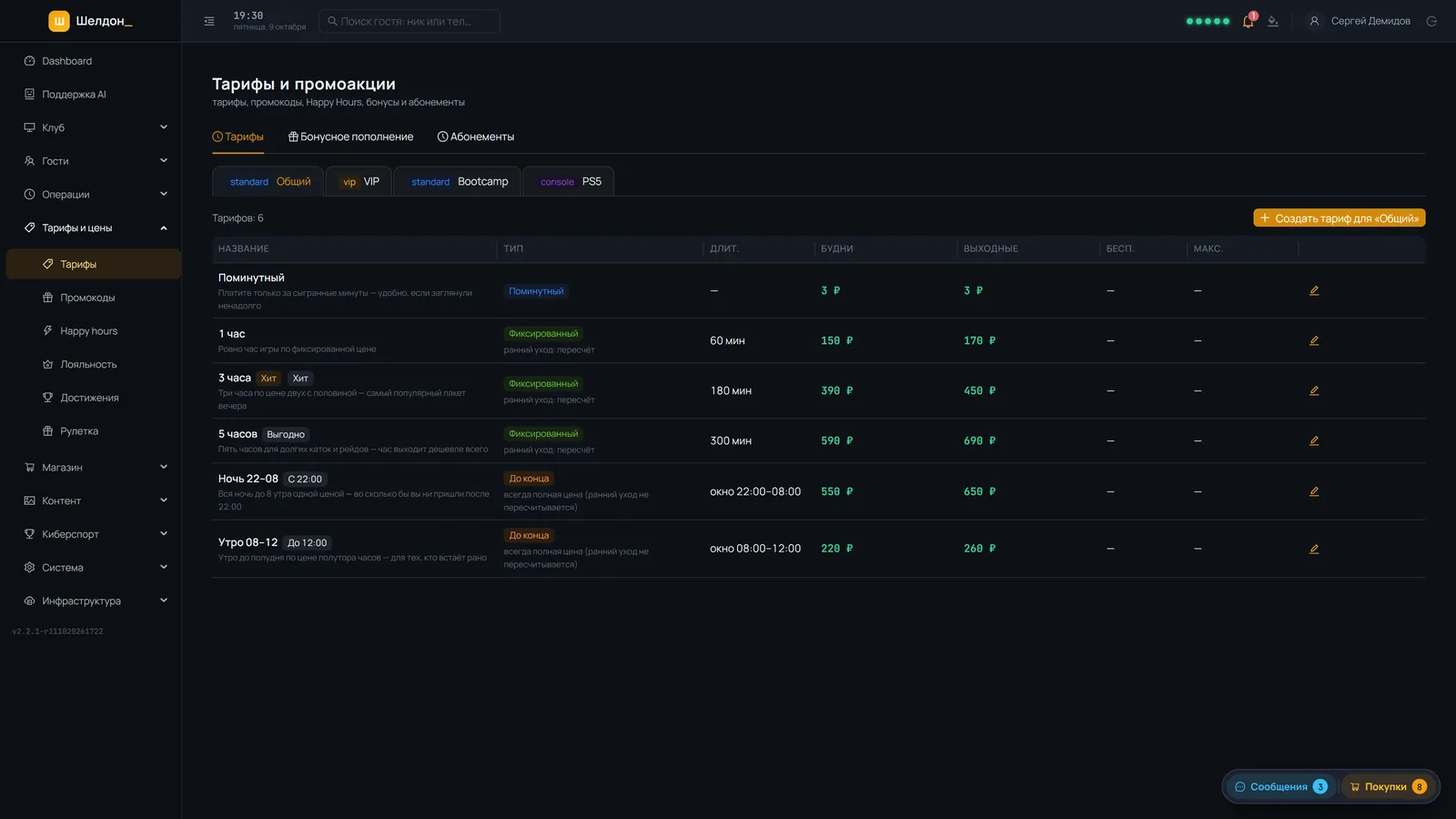Select the Тарифы sidebar subitem
The height and width of the screenshot is (819, 1456).
(94, 265)
